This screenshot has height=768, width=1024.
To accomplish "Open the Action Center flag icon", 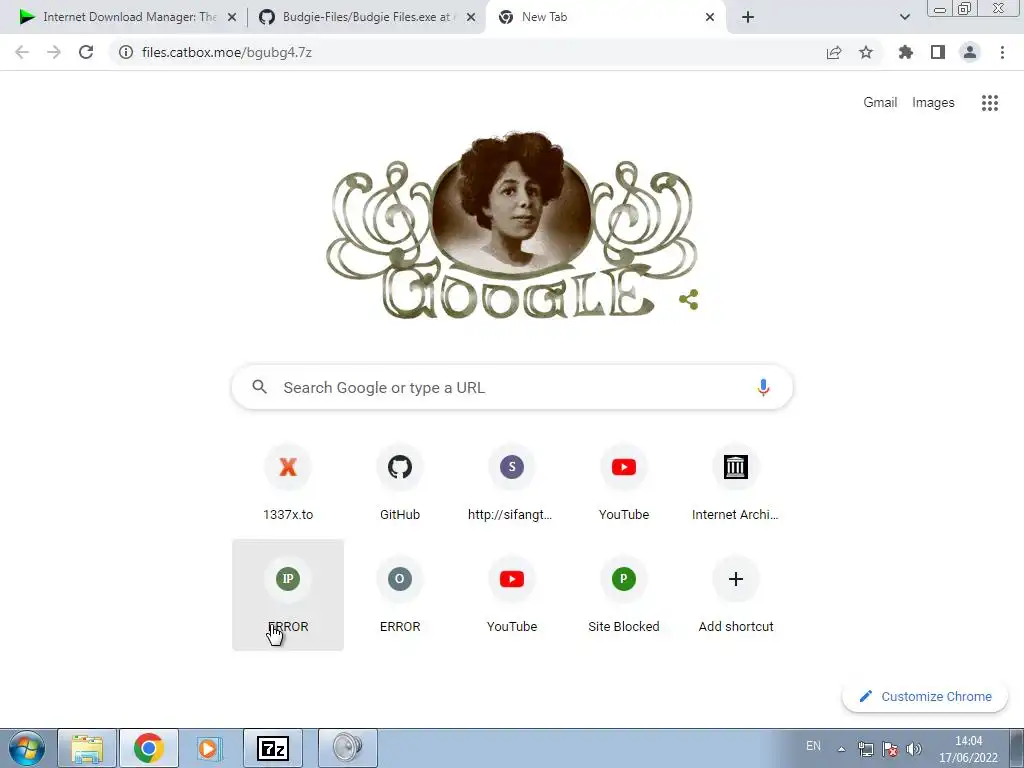I will click(x=889, y=749).
